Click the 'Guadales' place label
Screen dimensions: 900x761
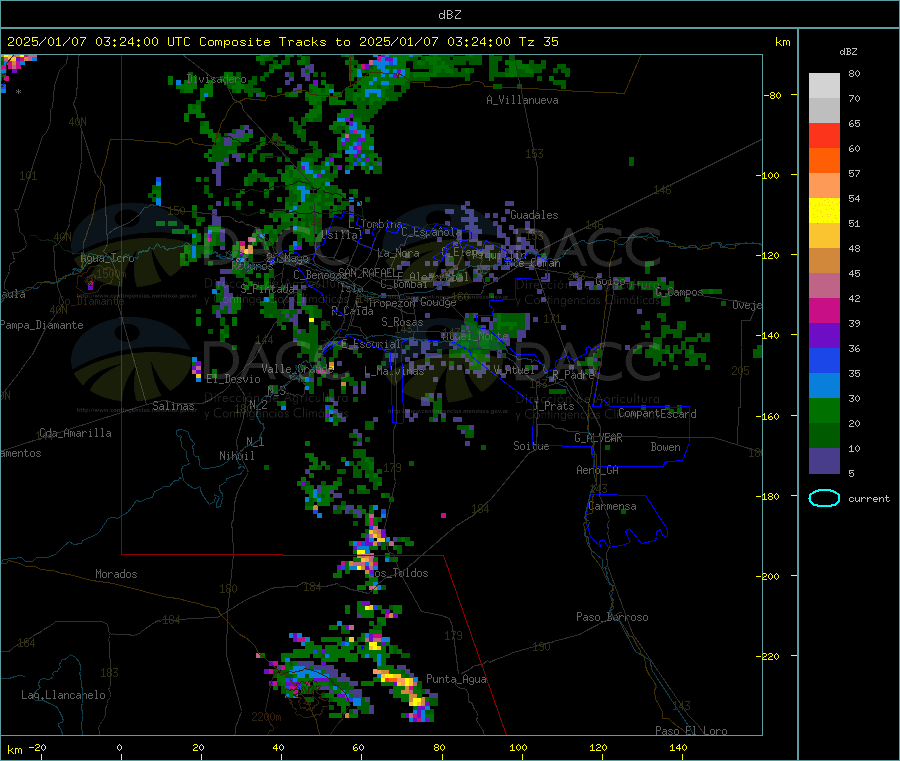(x=534, y=215)
